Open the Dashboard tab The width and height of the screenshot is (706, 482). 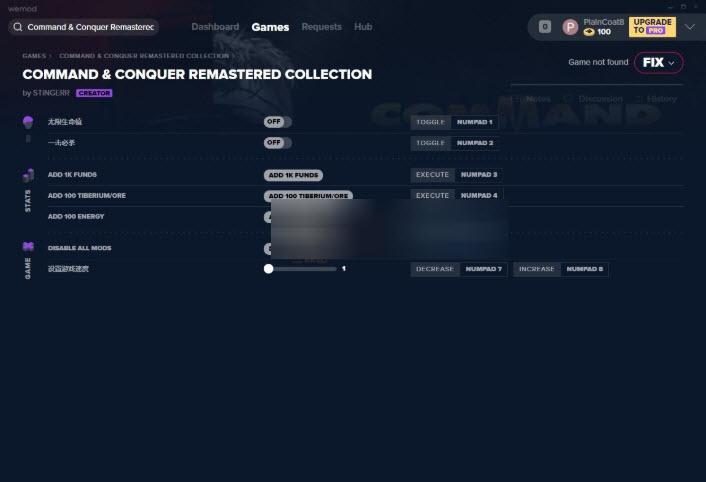pos(215,27)
